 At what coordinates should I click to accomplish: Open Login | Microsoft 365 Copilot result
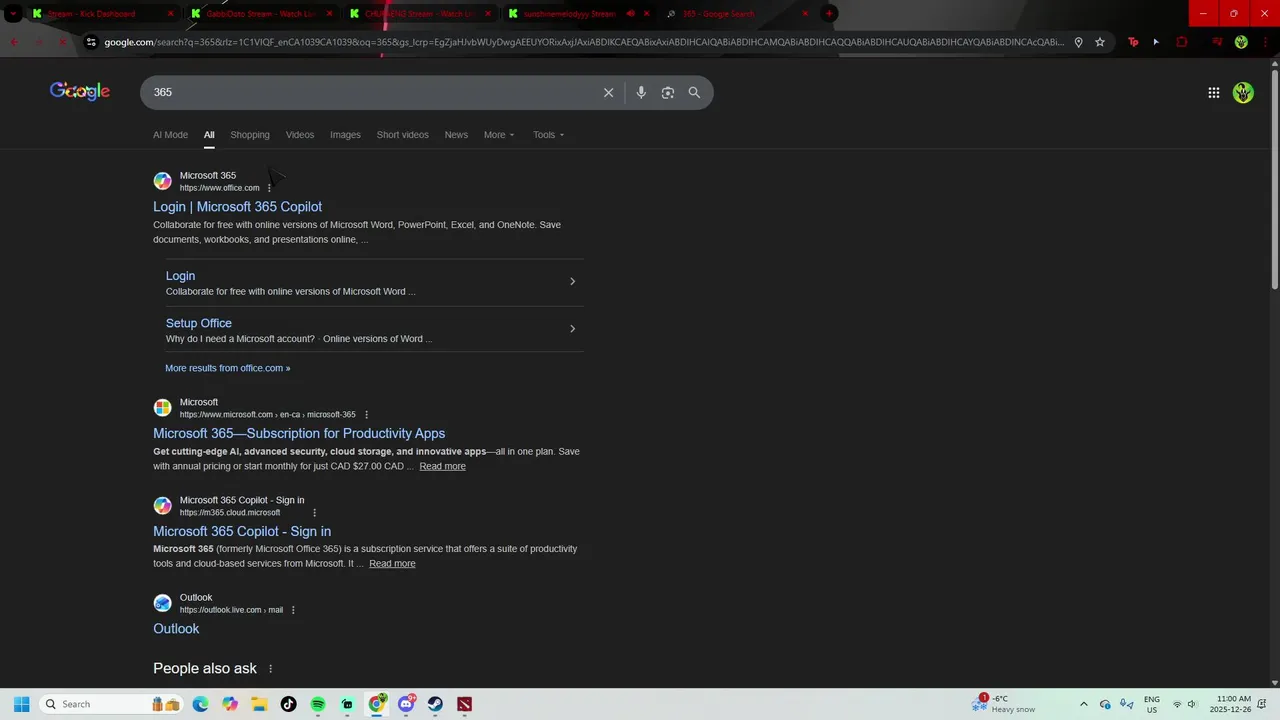pyautogui.click(x=237, y=207)
